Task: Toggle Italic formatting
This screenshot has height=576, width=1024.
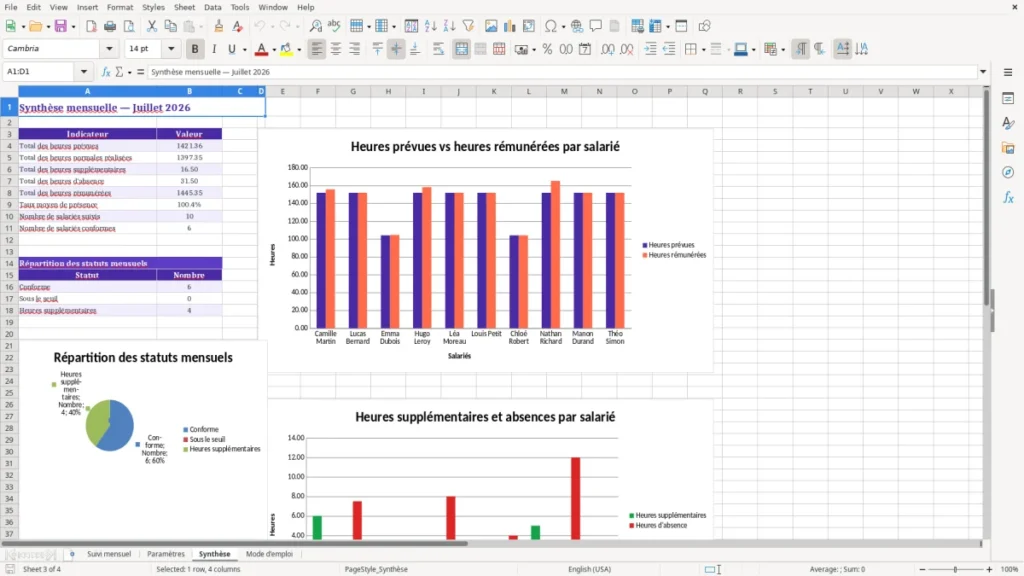Action: coord(214,49)
